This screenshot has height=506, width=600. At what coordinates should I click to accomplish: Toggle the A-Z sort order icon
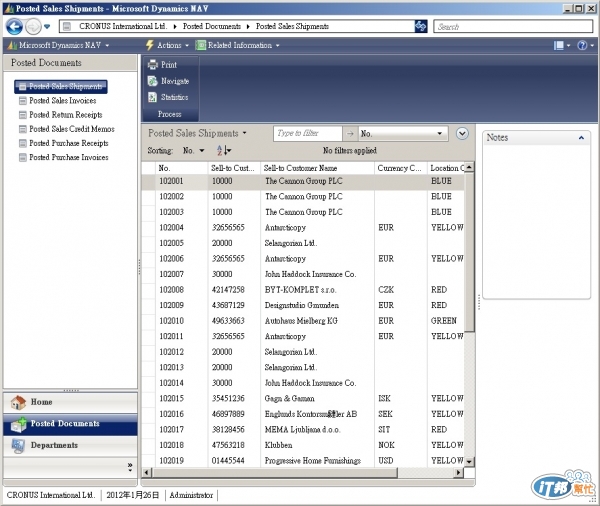point(224,150)
